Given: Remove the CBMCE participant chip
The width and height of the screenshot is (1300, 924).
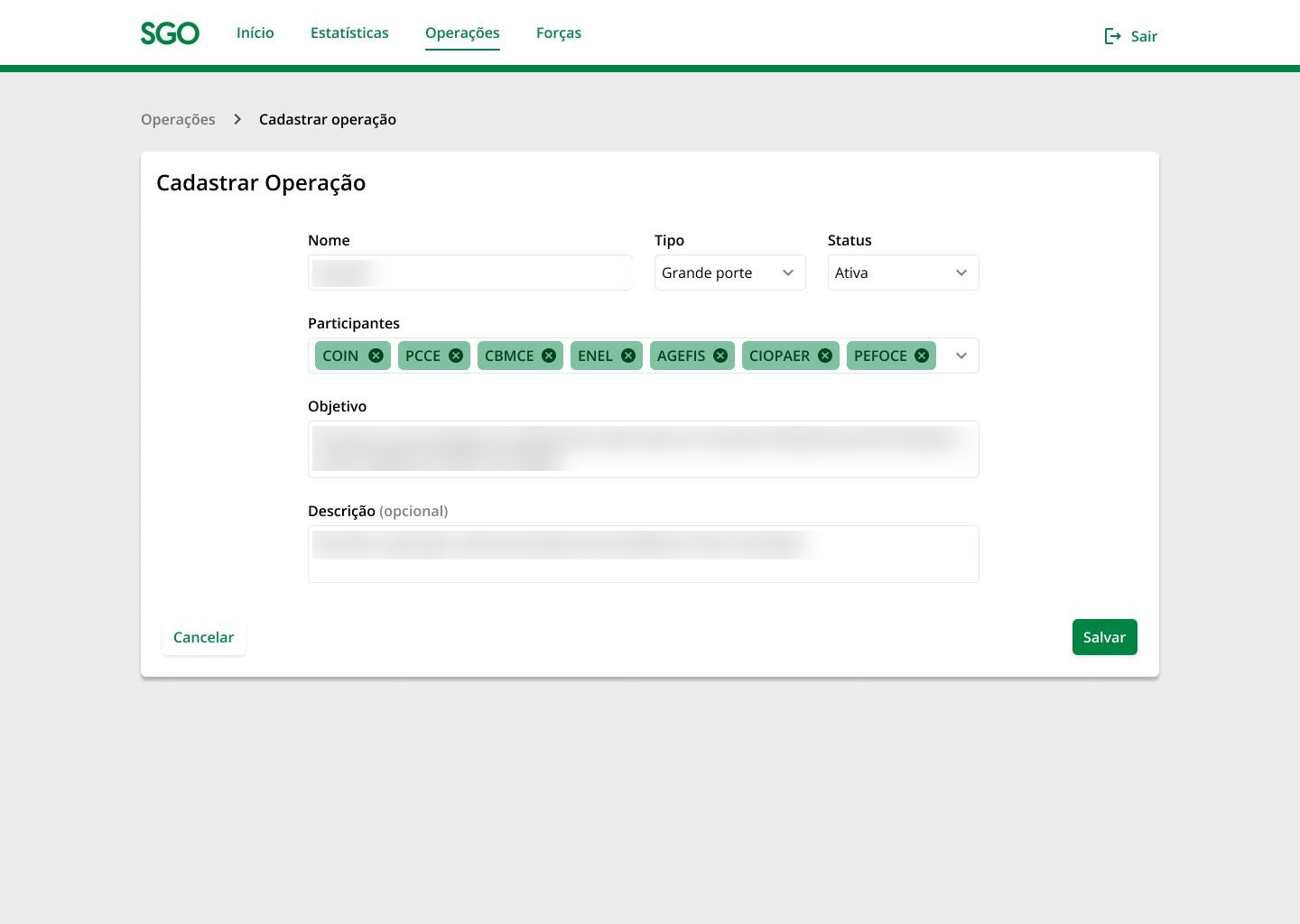Looking at the screenshot, I should (549, 356).
